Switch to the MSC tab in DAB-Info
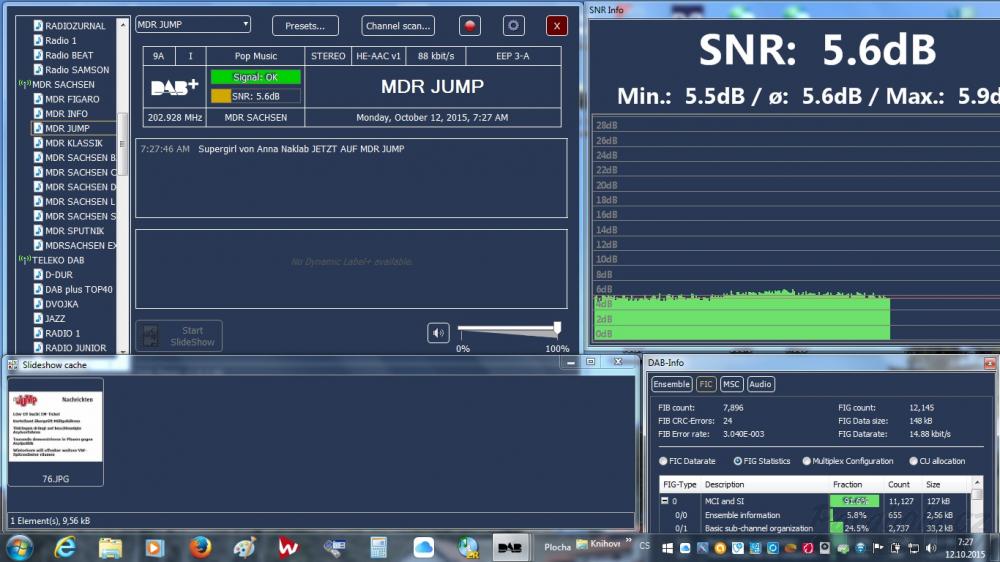The image size is (1000, 562). click(x=731, y=384)
